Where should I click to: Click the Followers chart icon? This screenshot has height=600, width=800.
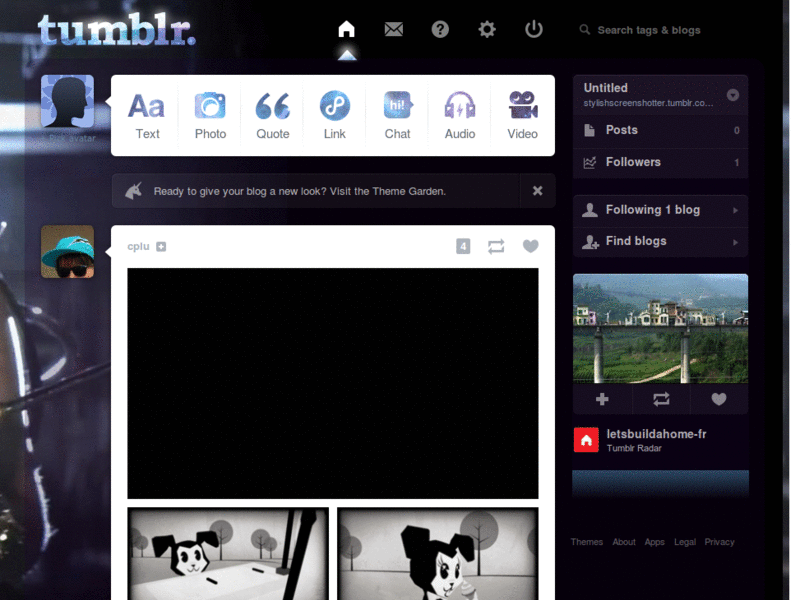pyautogui.click(x=589, y=163)
